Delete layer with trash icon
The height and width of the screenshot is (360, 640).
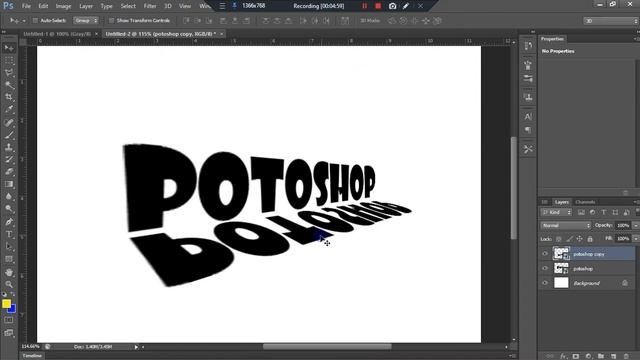point(626,356)
